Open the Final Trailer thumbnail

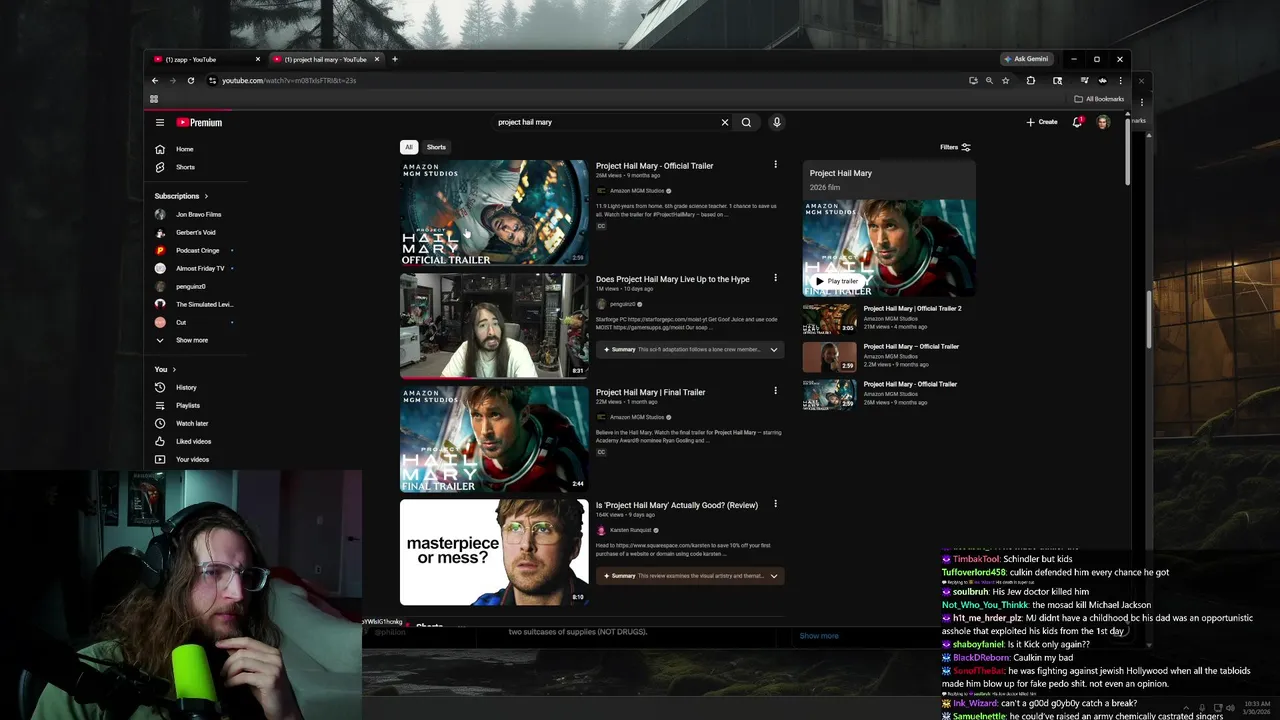coord(494,439)
